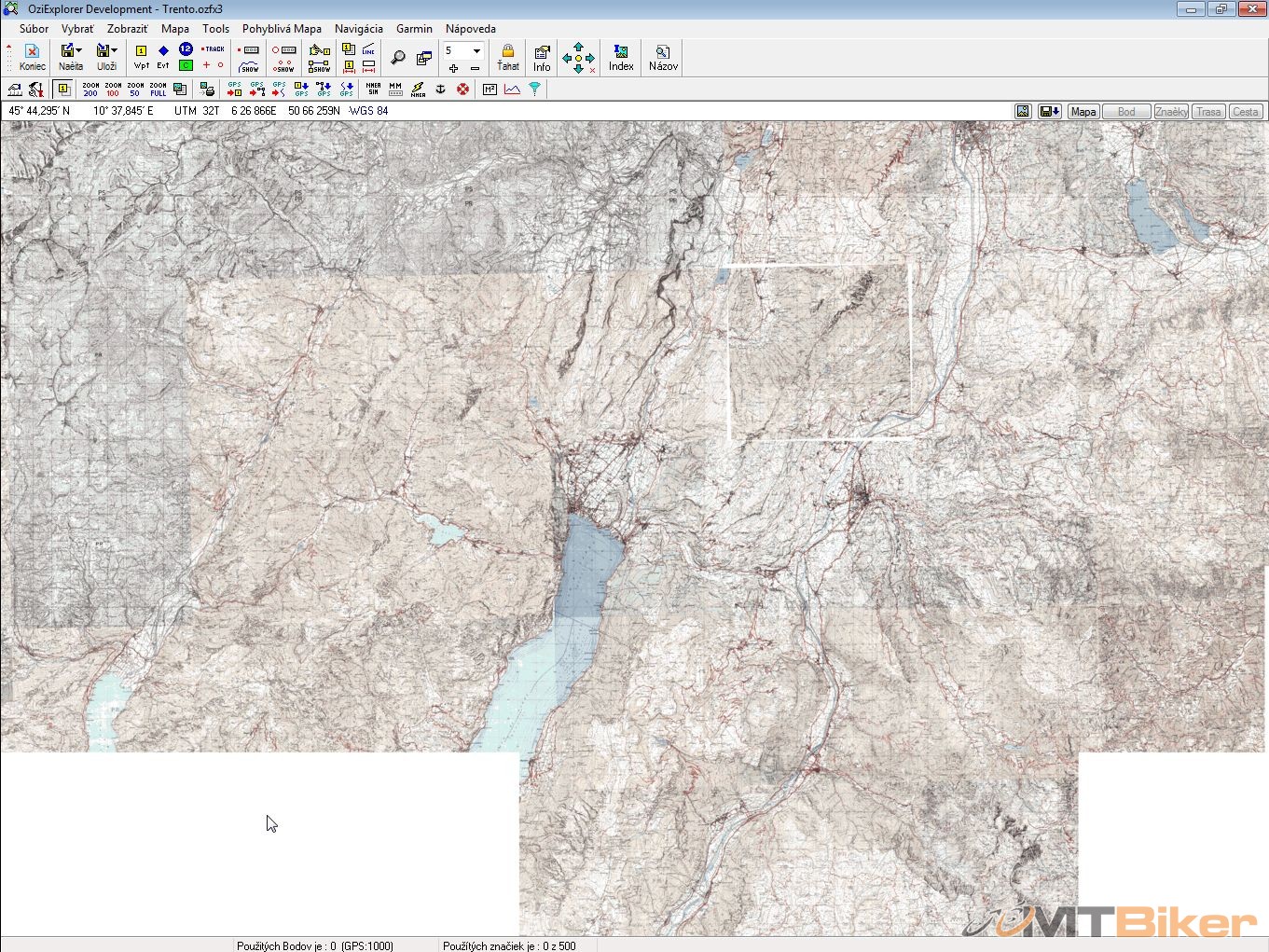This screenshot has height=952, width=1269.
Task: Toggle the TRACK manual track creation mode
Action: click(x=214, y=49)
